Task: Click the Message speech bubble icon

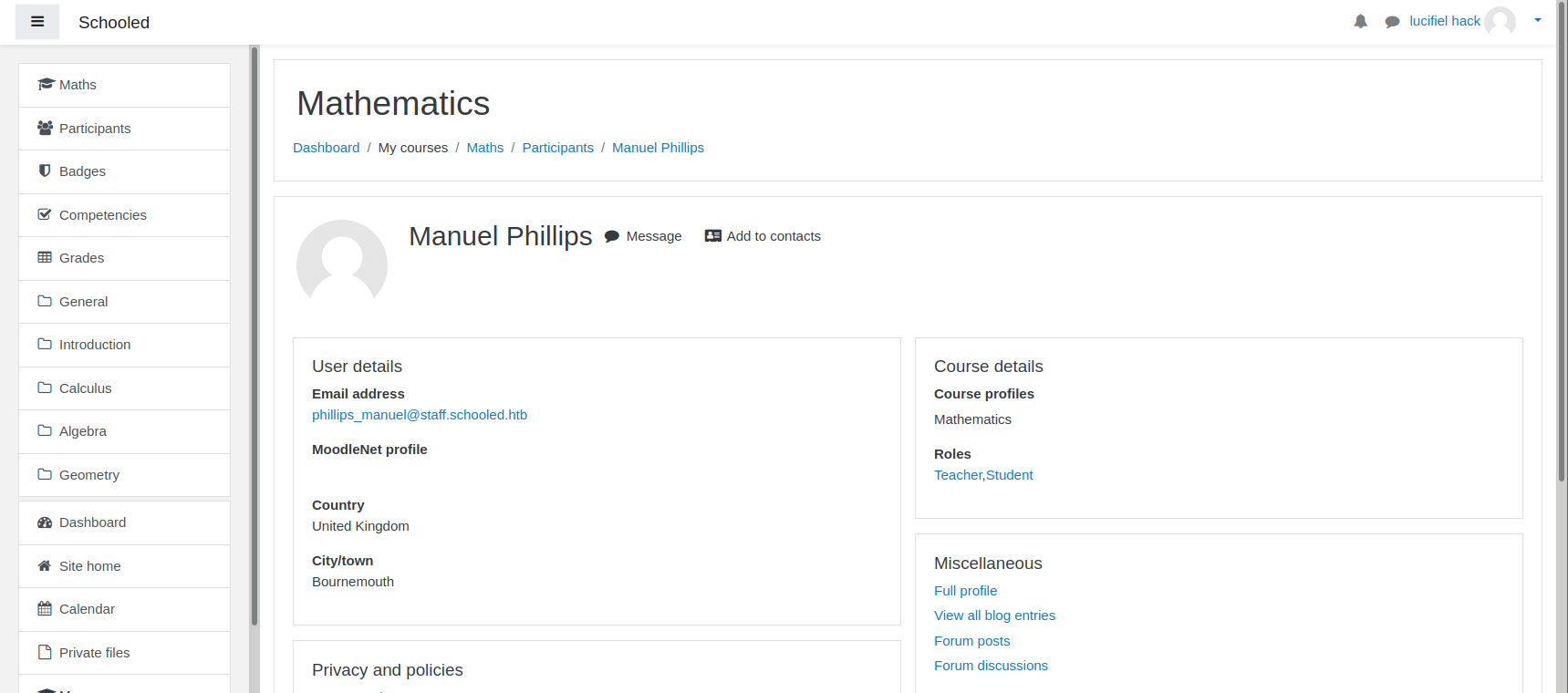Action: tap(612, 236)
